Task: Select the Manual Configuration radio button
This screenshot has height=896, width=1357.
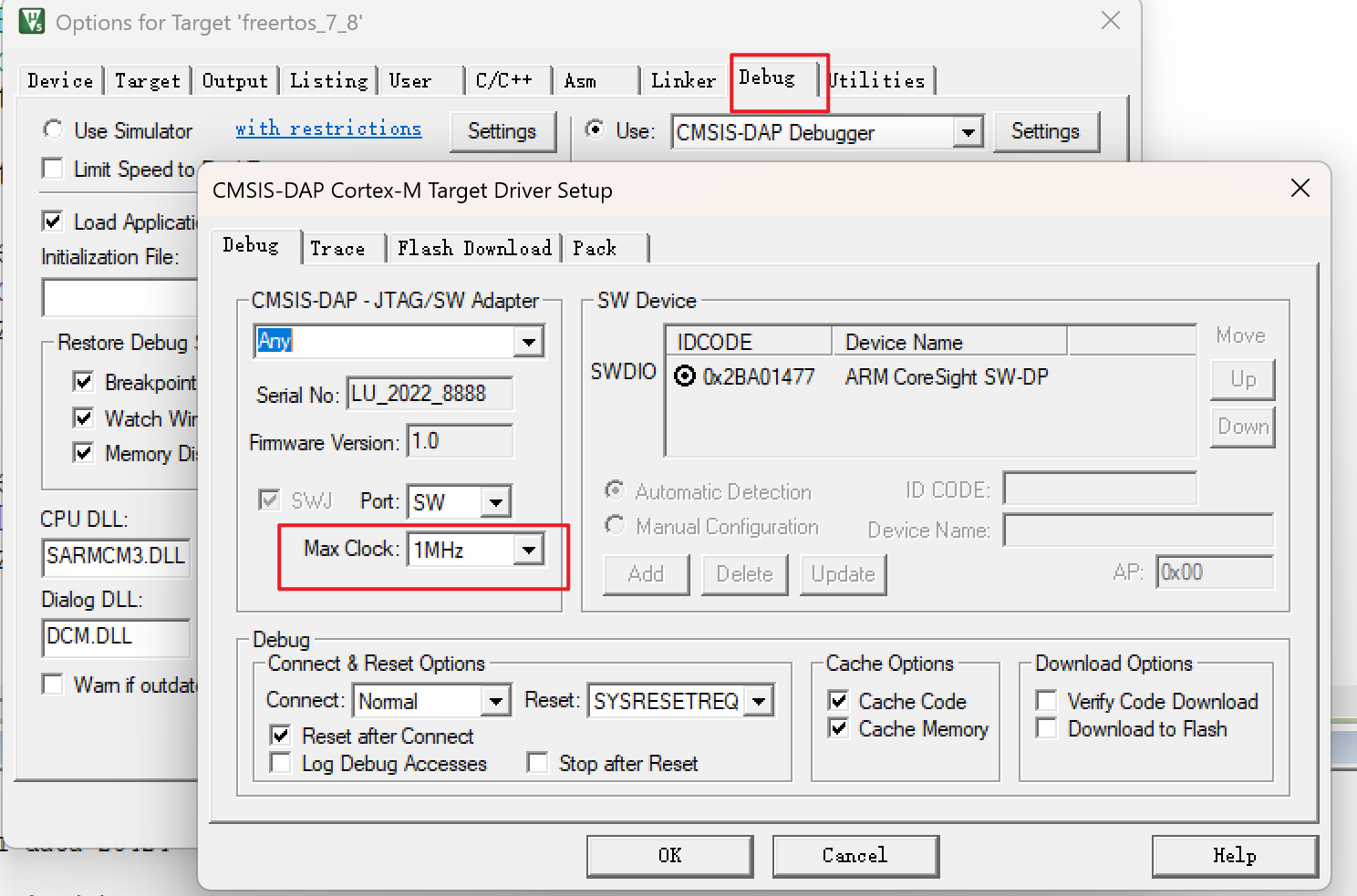Action: click(615, 526)
